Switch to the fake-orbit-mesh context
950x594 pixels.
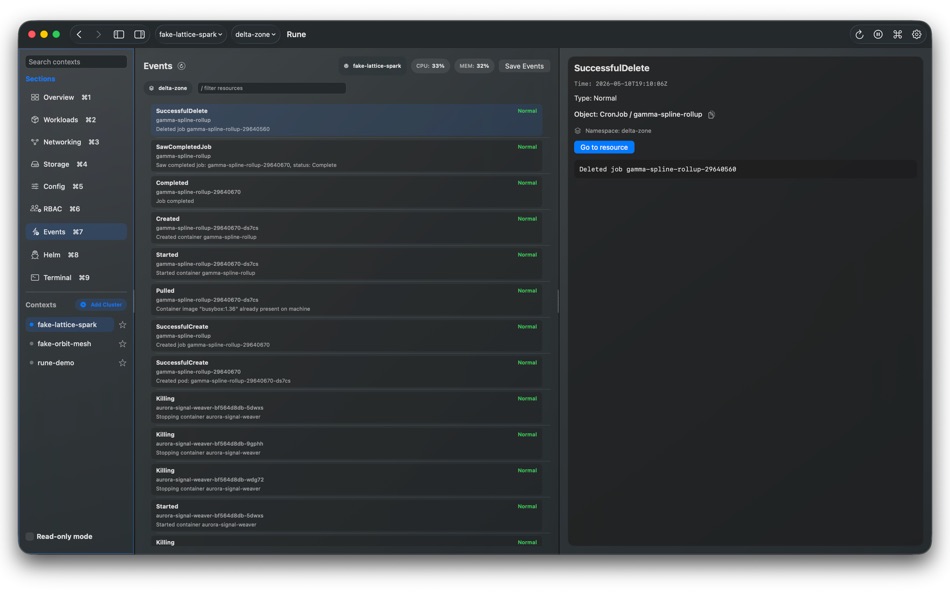coord(70,344)
